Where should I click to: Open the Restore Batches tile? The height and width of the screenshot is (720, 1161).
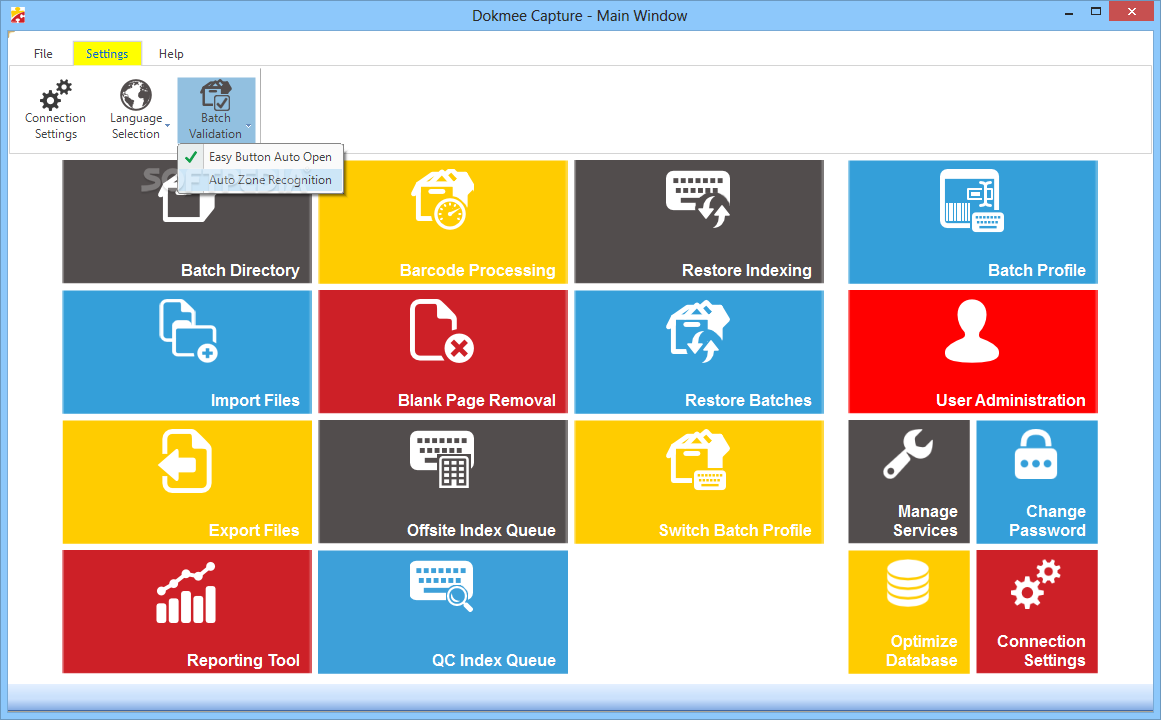pyautogui.click(x=699, y=352)
